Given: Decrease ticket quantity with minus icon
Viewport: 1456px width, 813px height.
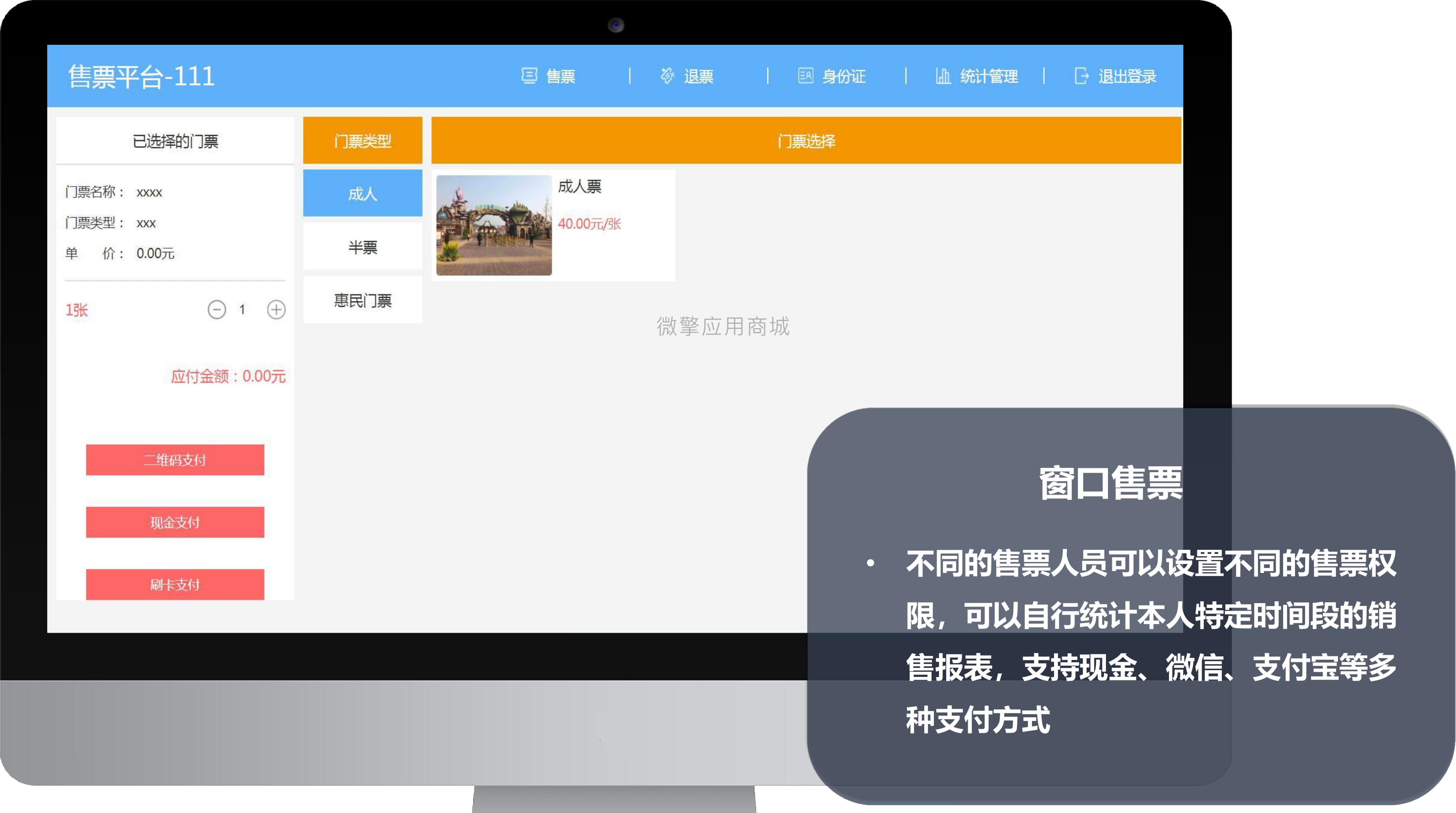Looking at the screenshot, I should 217,310.
